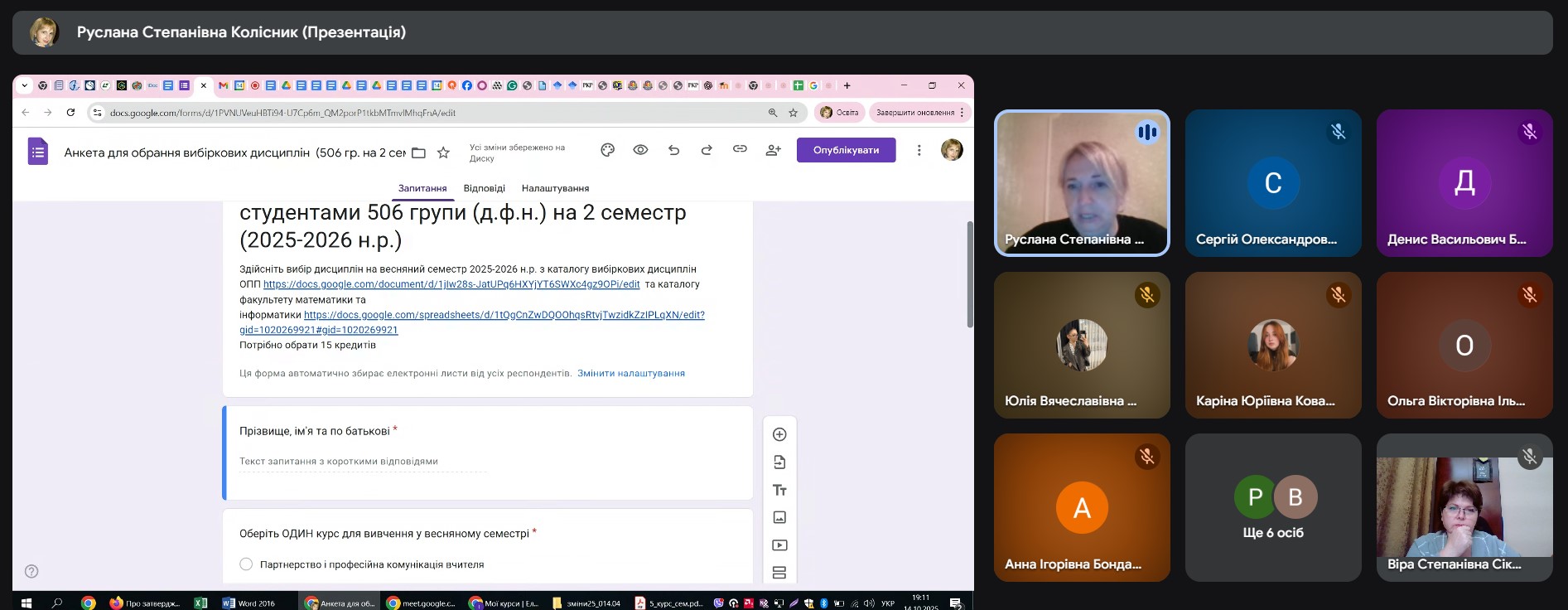Open Word 2016 from the taskbar
1568x610 pixels.
click(248, 603)
